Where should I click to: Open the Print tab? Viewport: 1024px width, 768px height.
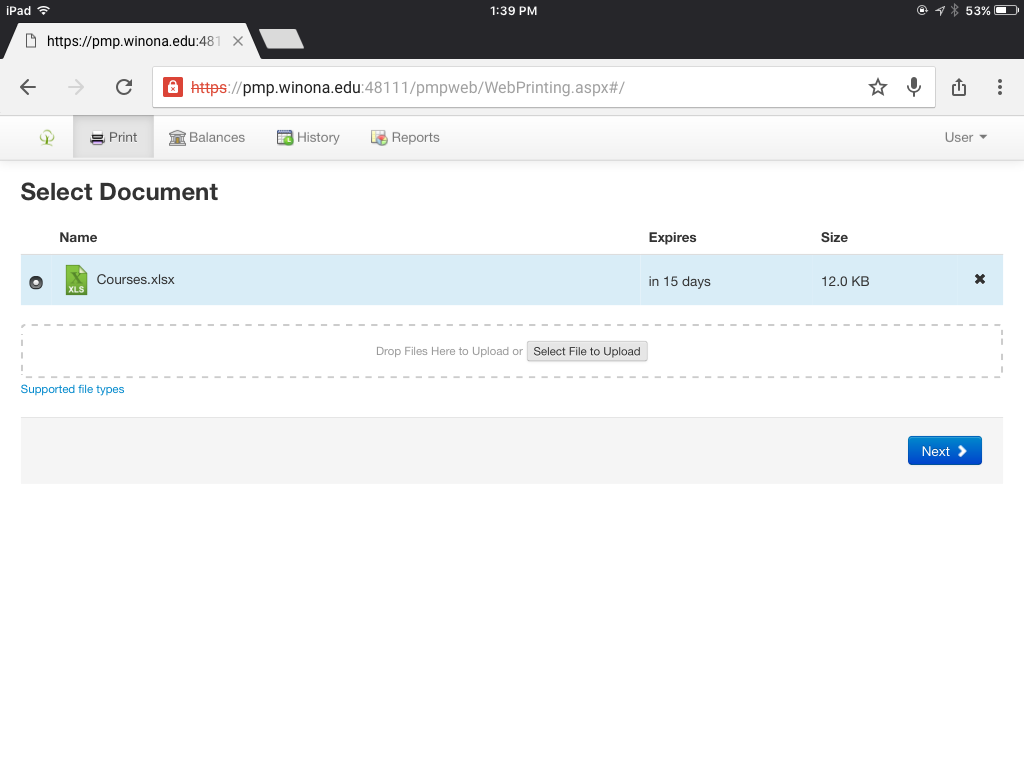[113, 138]
